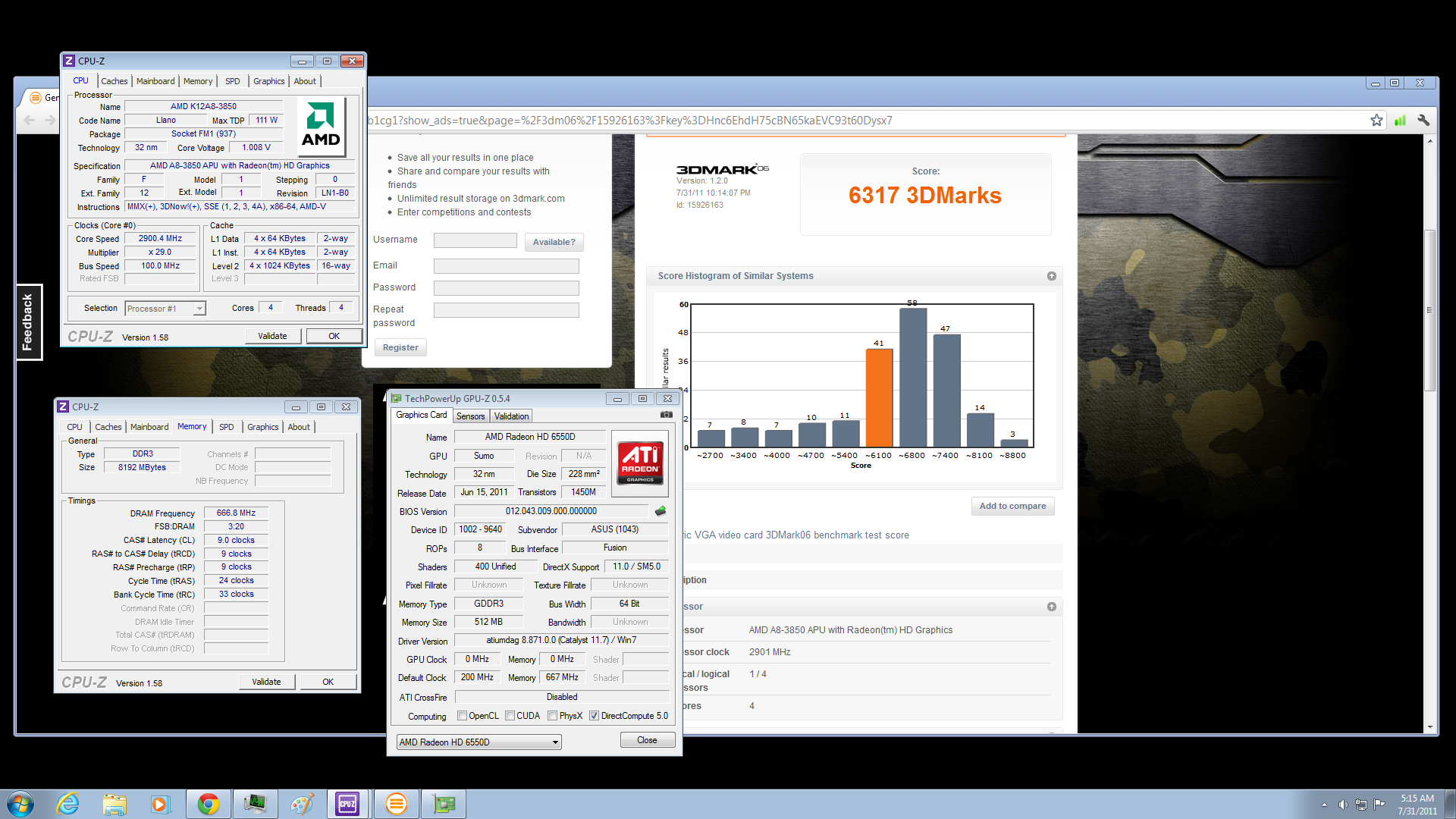Open About tab in lower CPU-Z window
Viewport: 1456px width, 819px height.
click(x=299, y=427)
